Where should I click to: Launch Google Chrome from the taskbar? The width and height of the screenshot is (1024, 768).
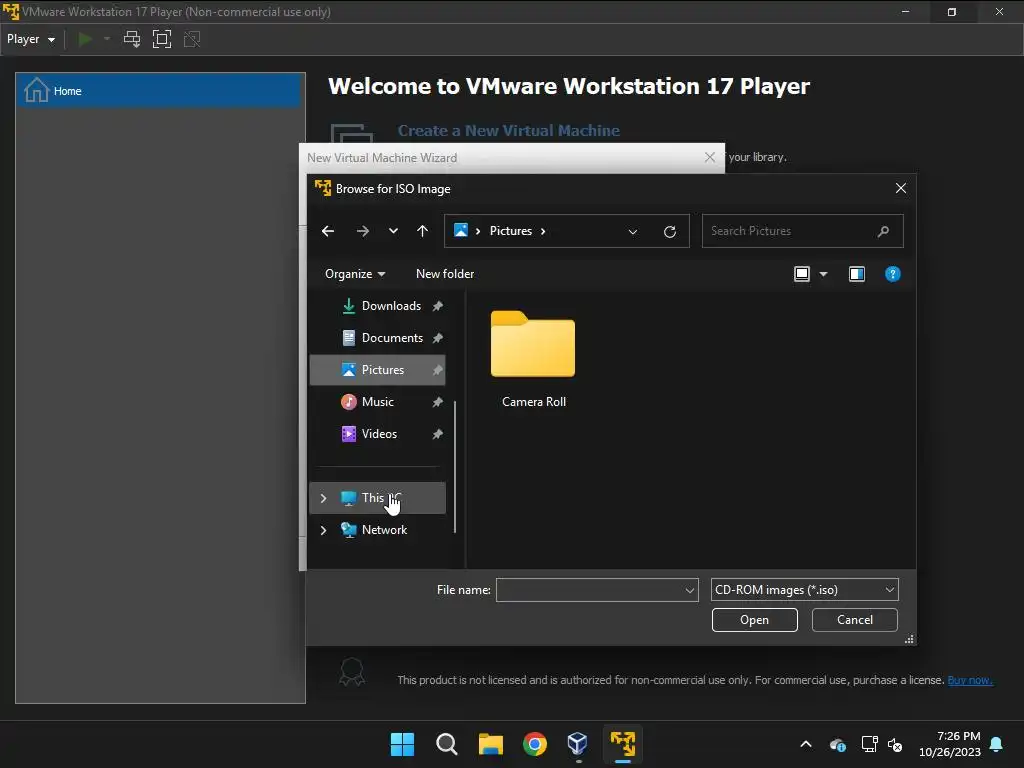coord(534,744)
